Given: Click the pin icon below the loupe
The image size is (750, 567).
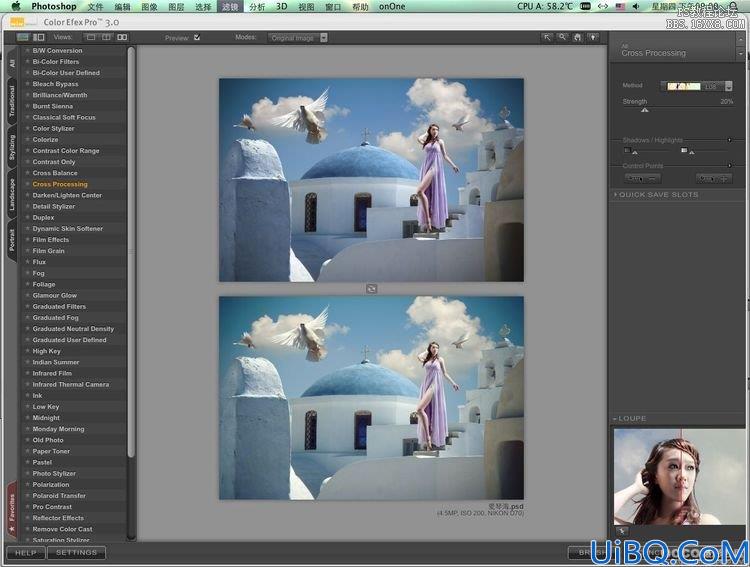Looking at the screenshot, I should click(x=622, y=531).
